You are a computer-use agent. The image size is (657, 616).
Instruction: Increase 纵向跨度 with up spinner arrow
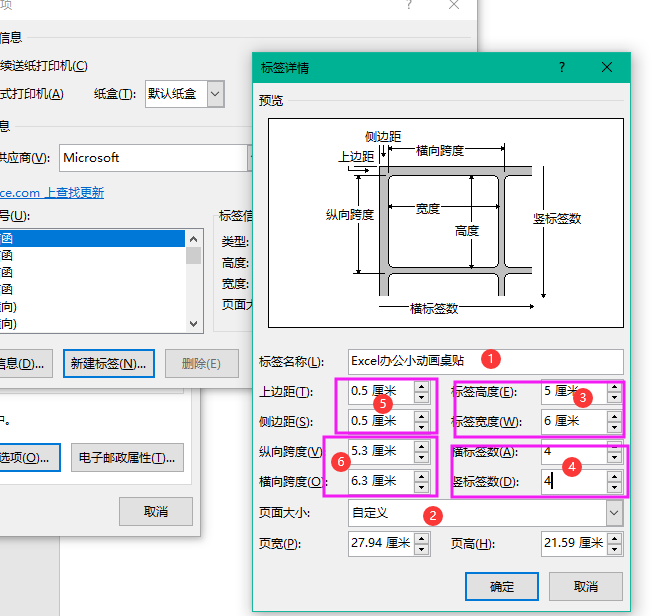(x=422, y=446)
